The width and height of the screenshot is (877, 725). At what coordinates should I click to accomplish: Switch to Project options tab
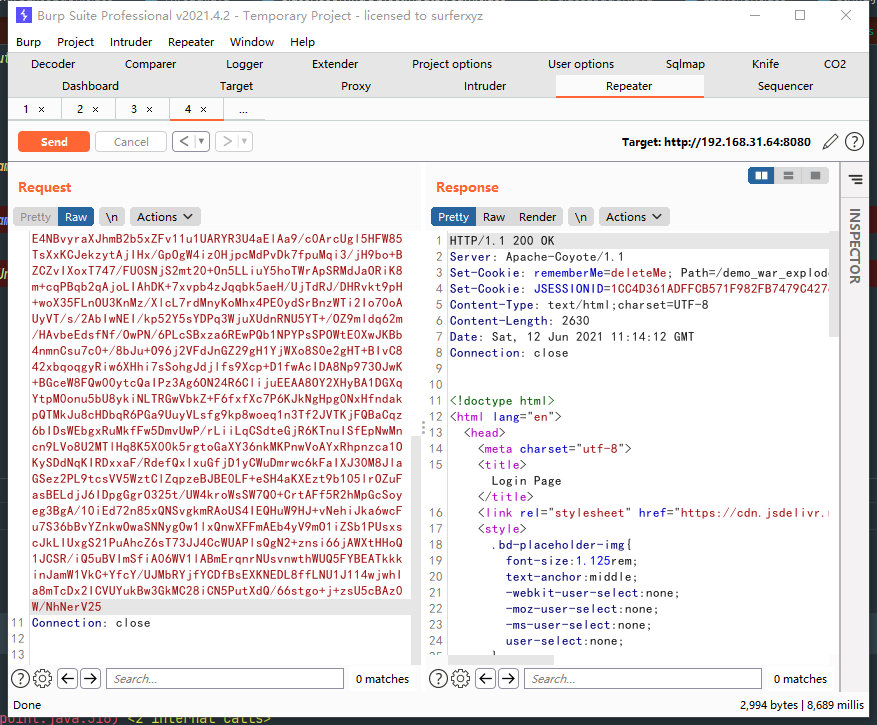(x=452, y=64)
